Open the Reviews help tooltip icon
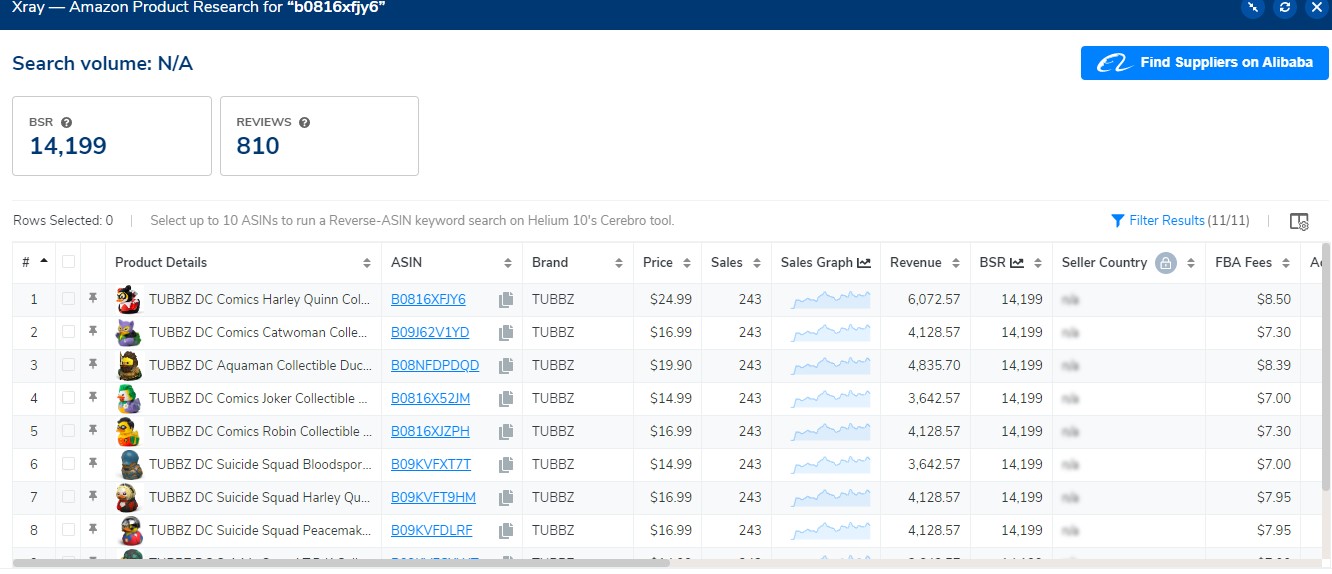1332x574 pixels. [305, 122]
